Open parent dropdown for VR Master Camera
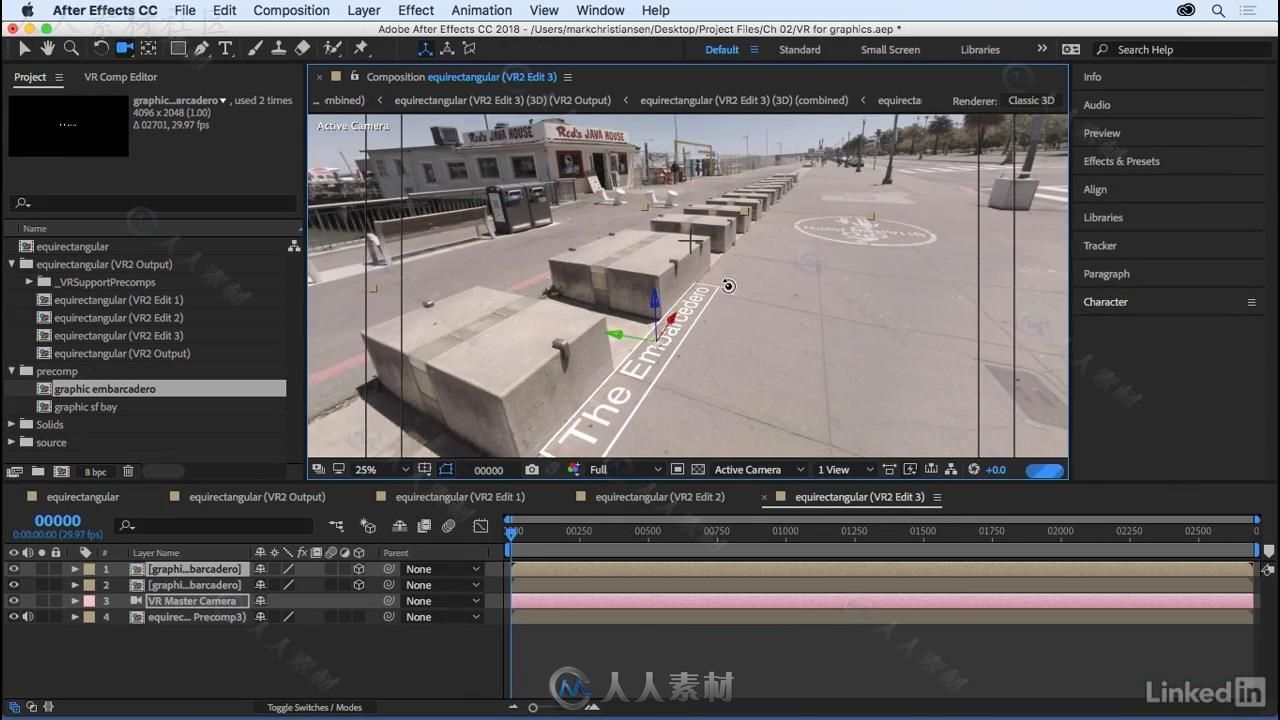 point(442,601)
